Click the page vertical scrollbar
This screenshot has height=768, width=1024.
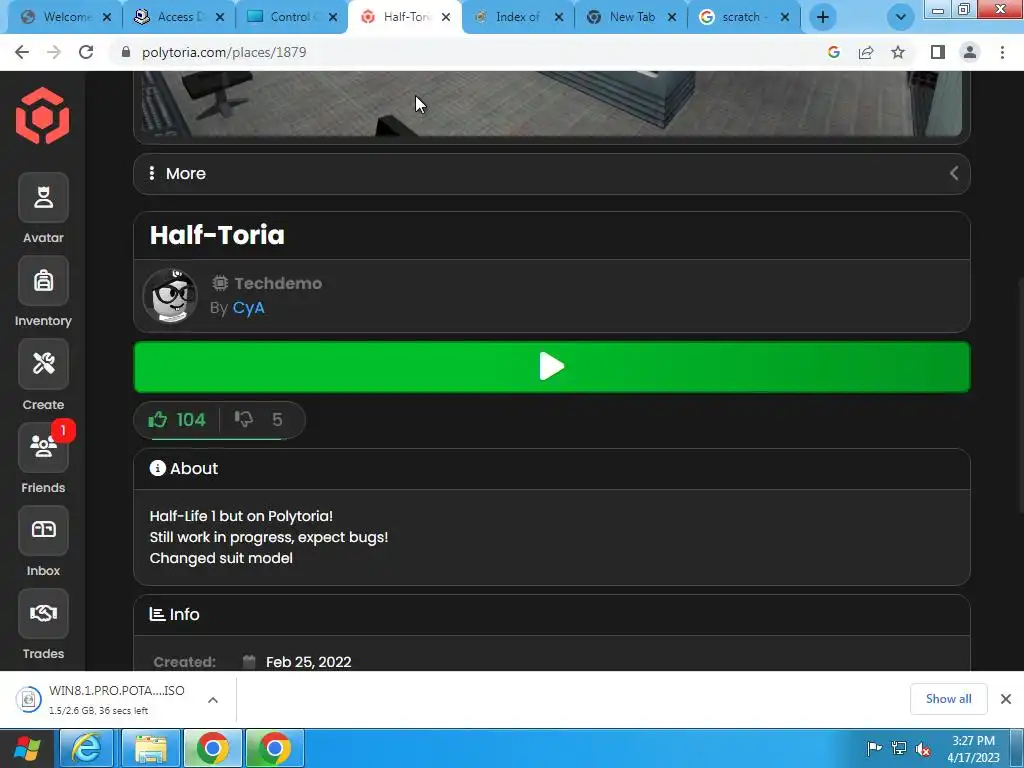coord(1020,395)
